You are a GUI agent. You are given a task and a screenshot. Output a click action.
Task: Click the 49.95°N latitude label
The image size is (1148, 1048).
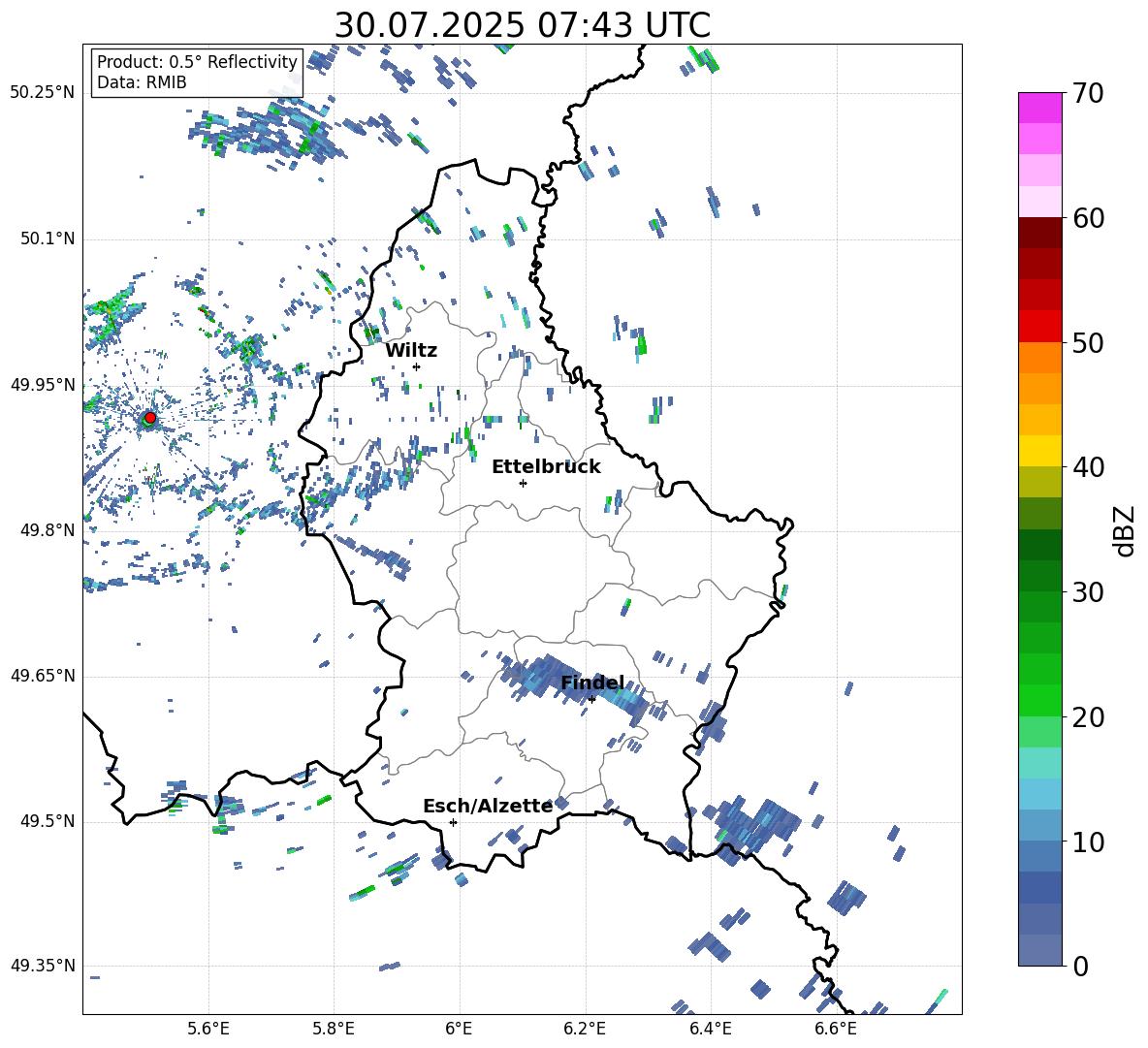(x=43, y=385)
